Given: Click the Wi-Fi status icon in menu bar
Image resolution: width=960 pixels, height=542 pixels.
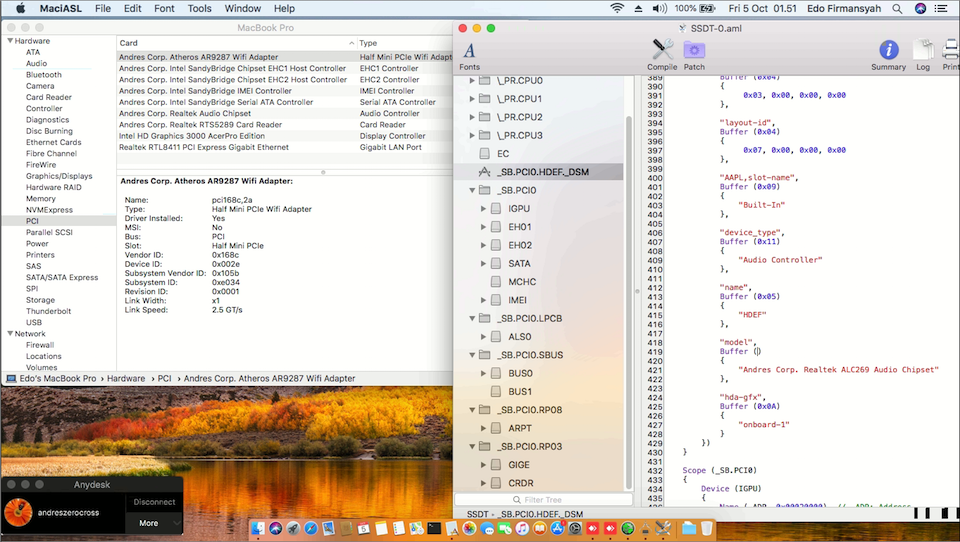Looking at the screenshot, I should pos(617,8).
